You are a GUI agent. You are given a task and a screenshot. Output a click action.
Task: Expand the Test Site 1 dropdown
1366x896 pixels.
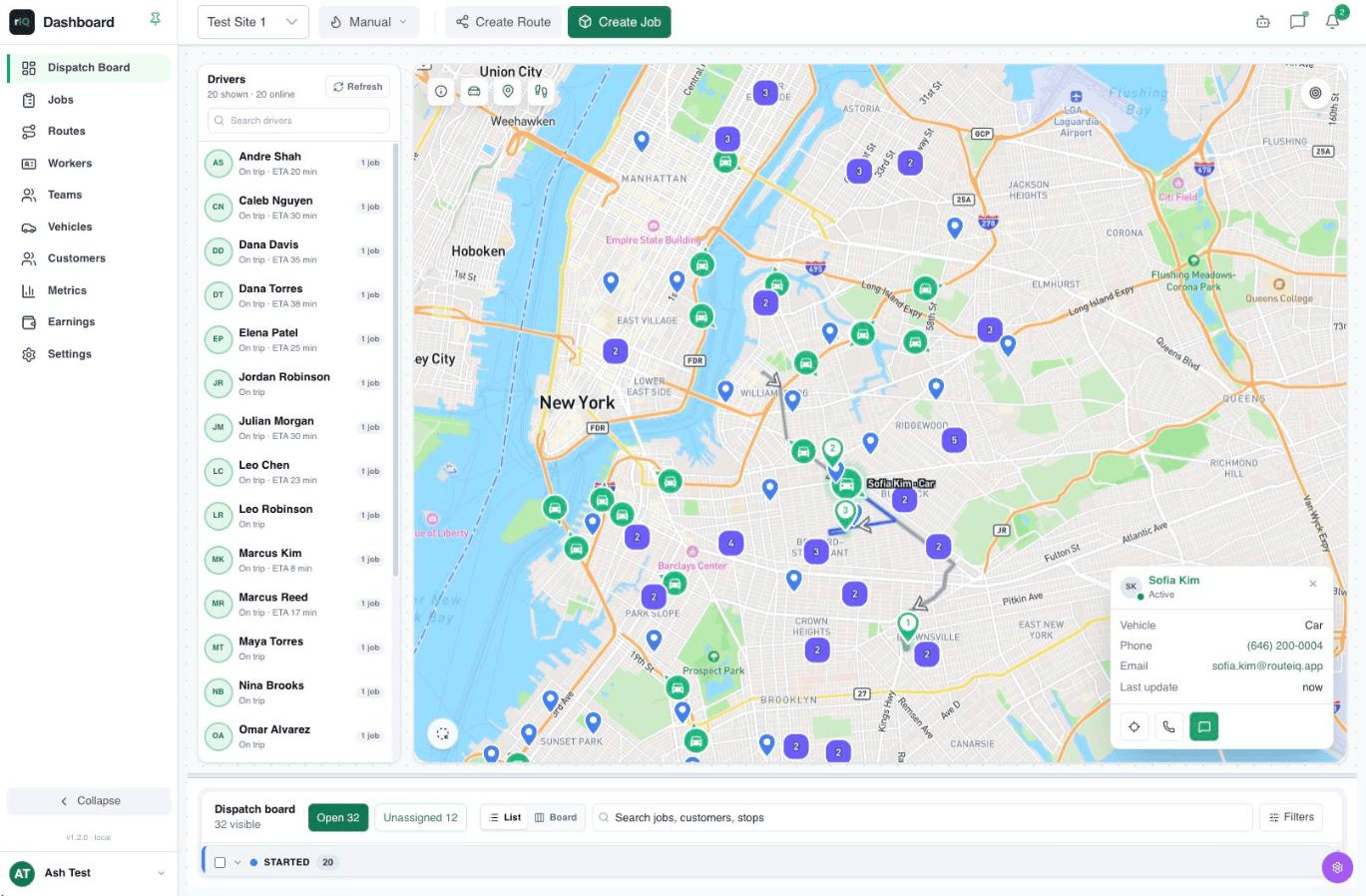(x=252, y=22)
